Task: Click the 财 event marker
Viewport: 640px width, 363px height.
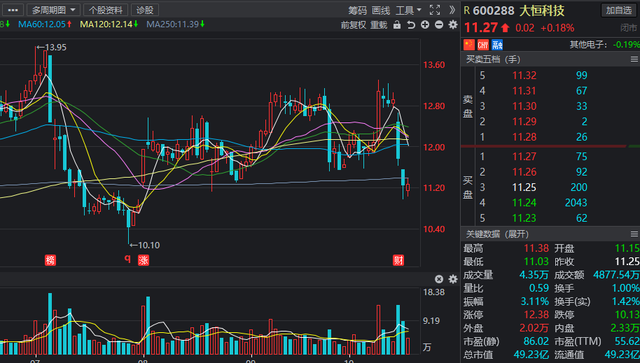Action: [x=398, y=260]
